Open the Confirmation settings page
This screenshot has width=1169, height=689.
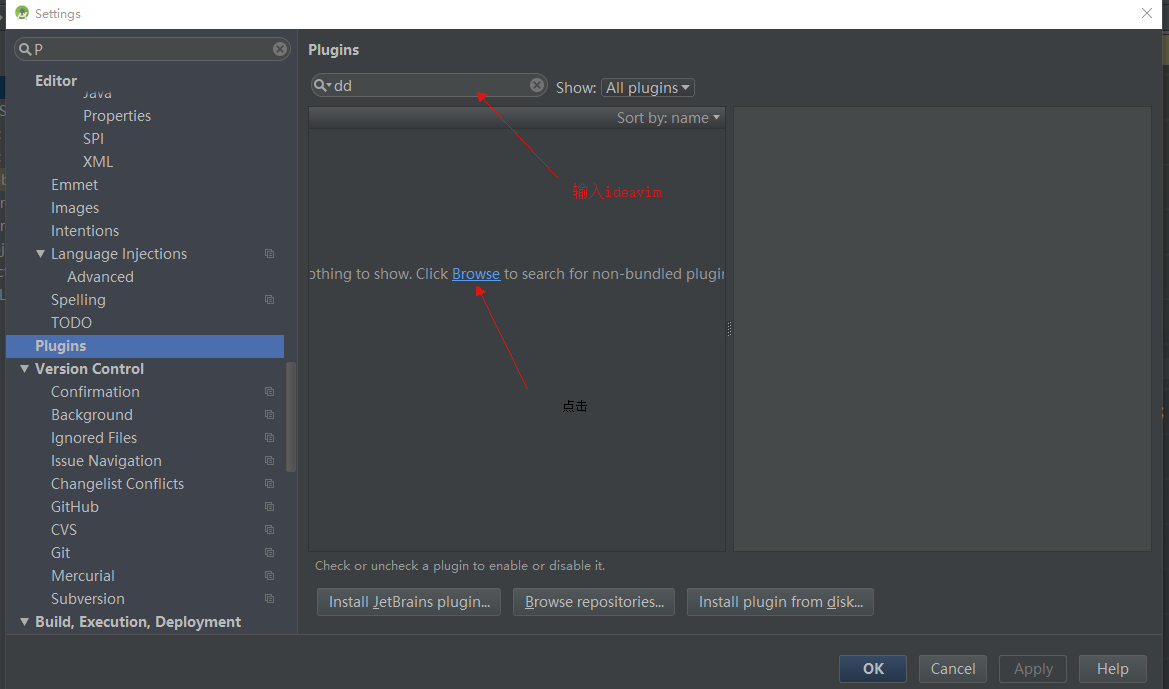point(95,392)
